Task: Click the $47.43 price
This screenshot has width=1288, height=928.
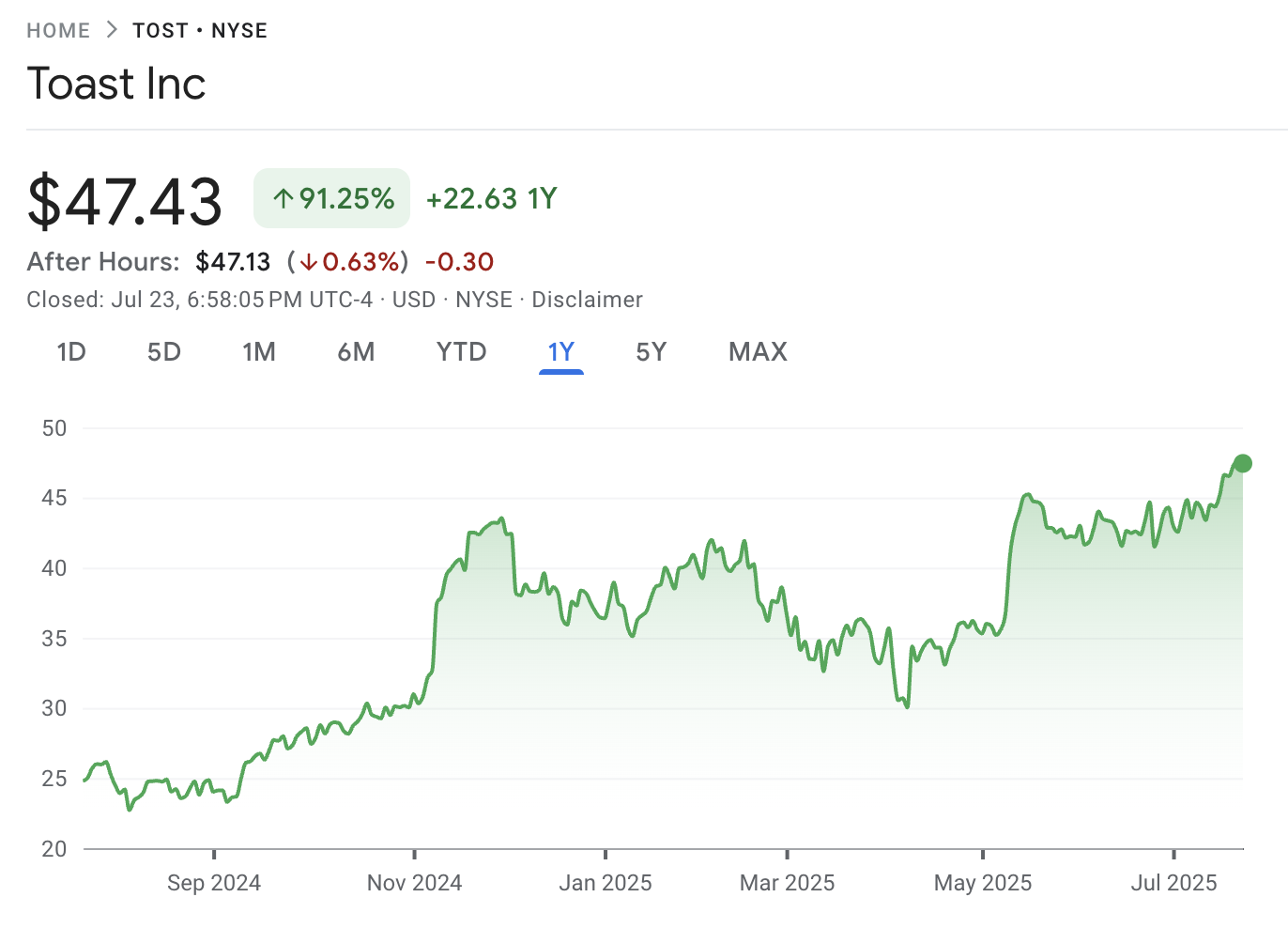Action: [125, 200]
